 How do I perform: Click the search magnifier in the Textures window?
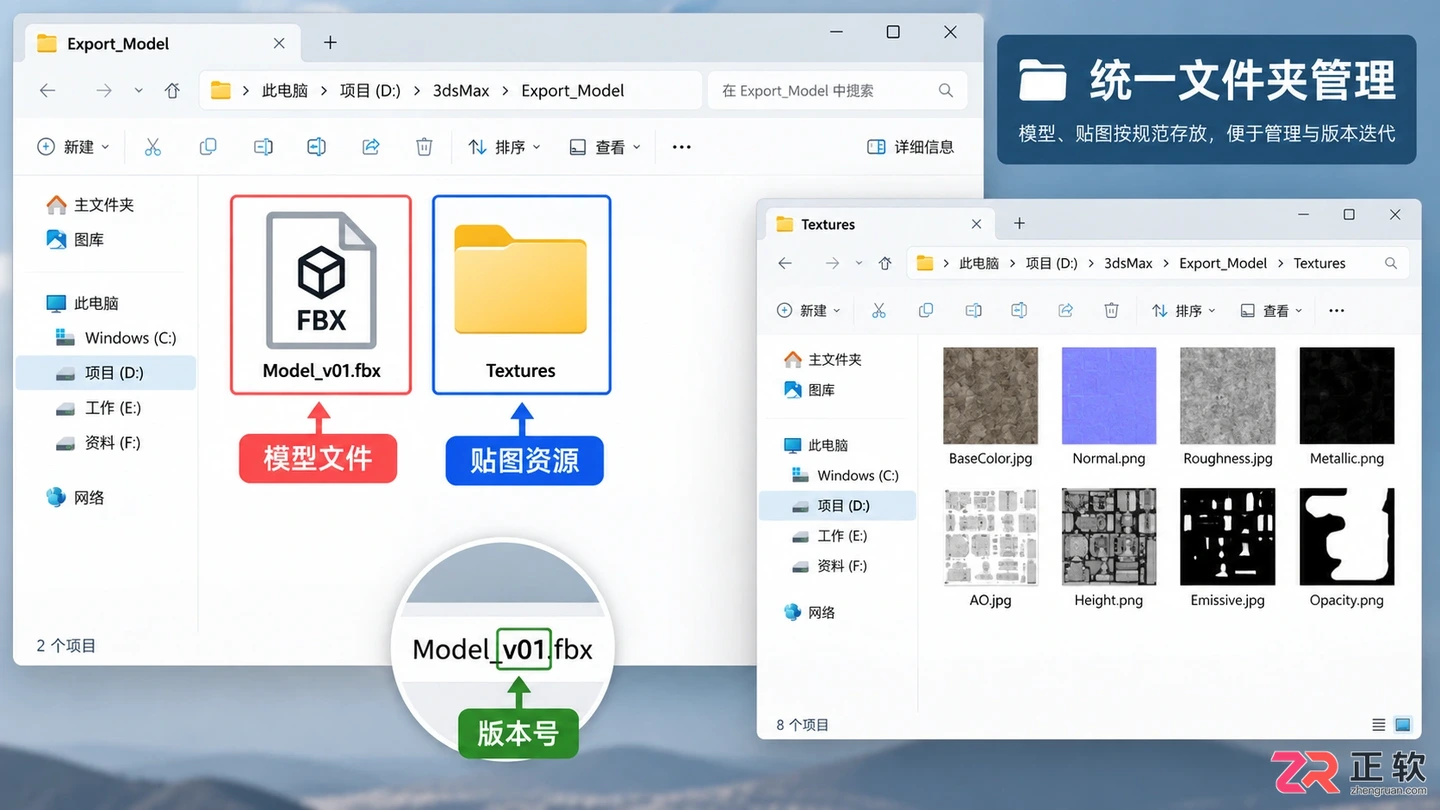[x=1391, y=264]
